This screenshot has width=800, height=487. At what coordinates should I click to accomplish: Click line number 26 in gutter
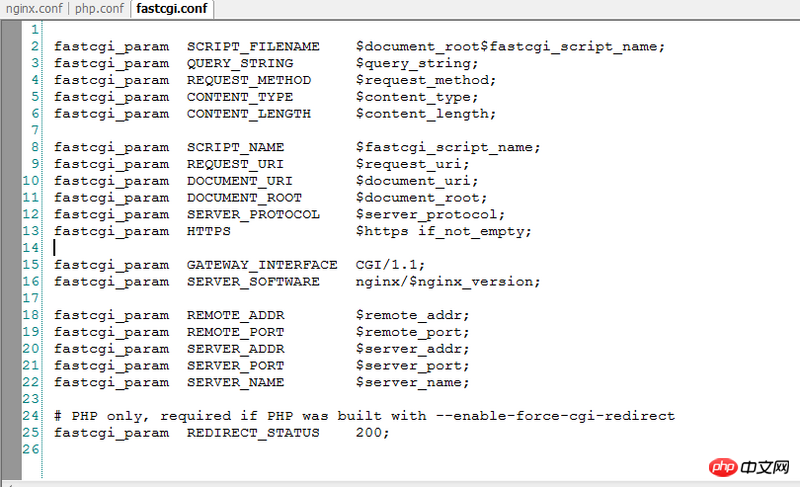pyautogui.click(x=31, y=449)
